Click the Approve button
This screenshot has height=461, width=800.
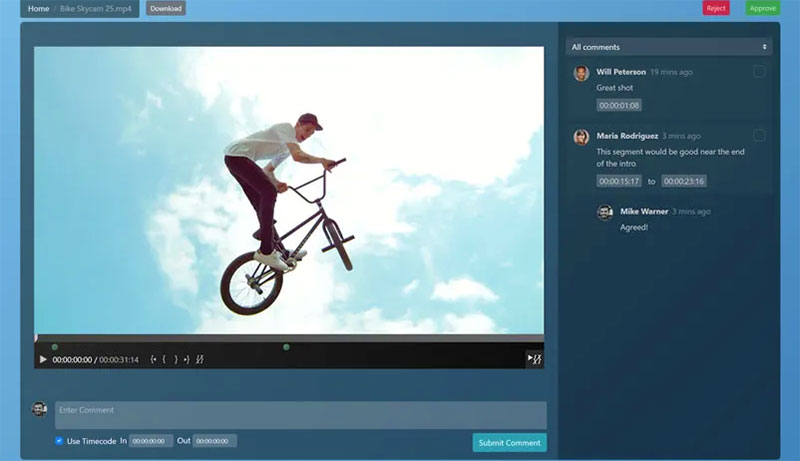point(762,8)
